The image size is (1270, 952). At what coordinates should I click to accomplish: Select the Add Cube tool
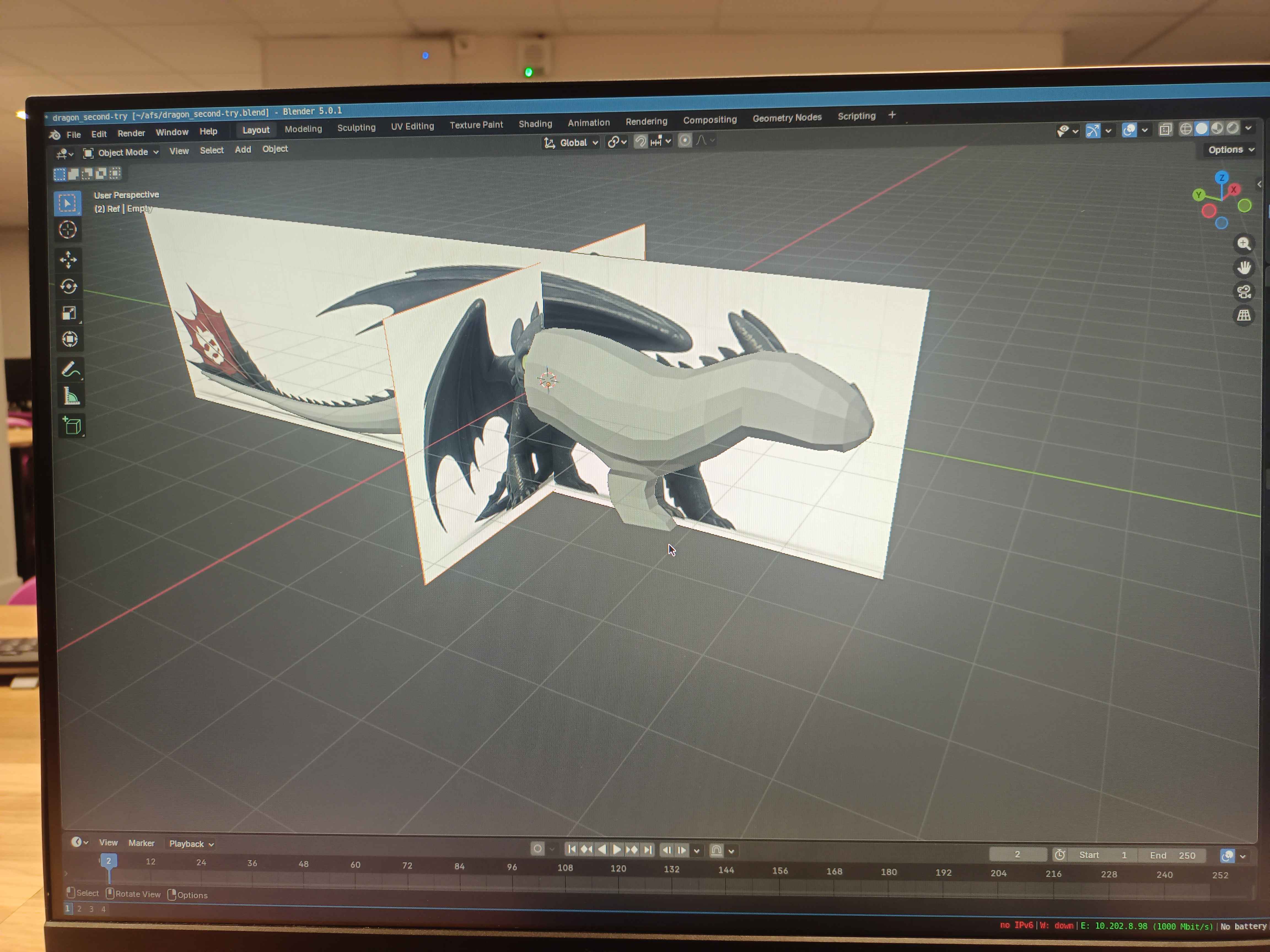[x=72, y=425]
